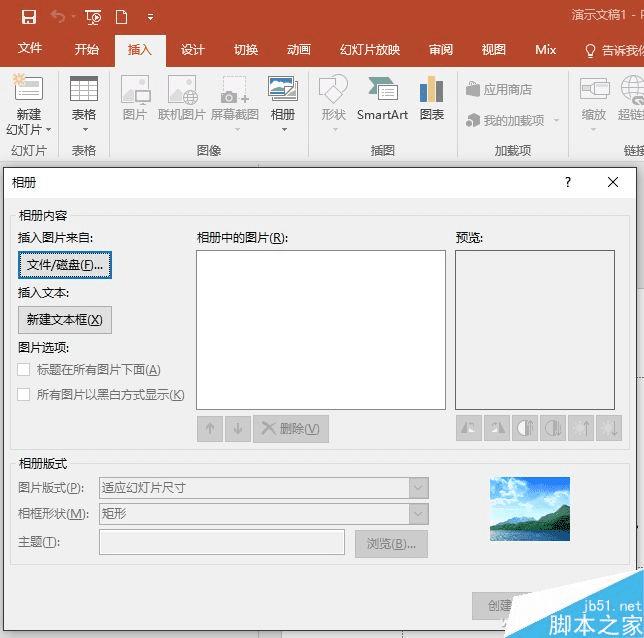Open help with the question mark in 相册 dialog
Viewport: 644px width, 638px height.
tap(568, 182)
